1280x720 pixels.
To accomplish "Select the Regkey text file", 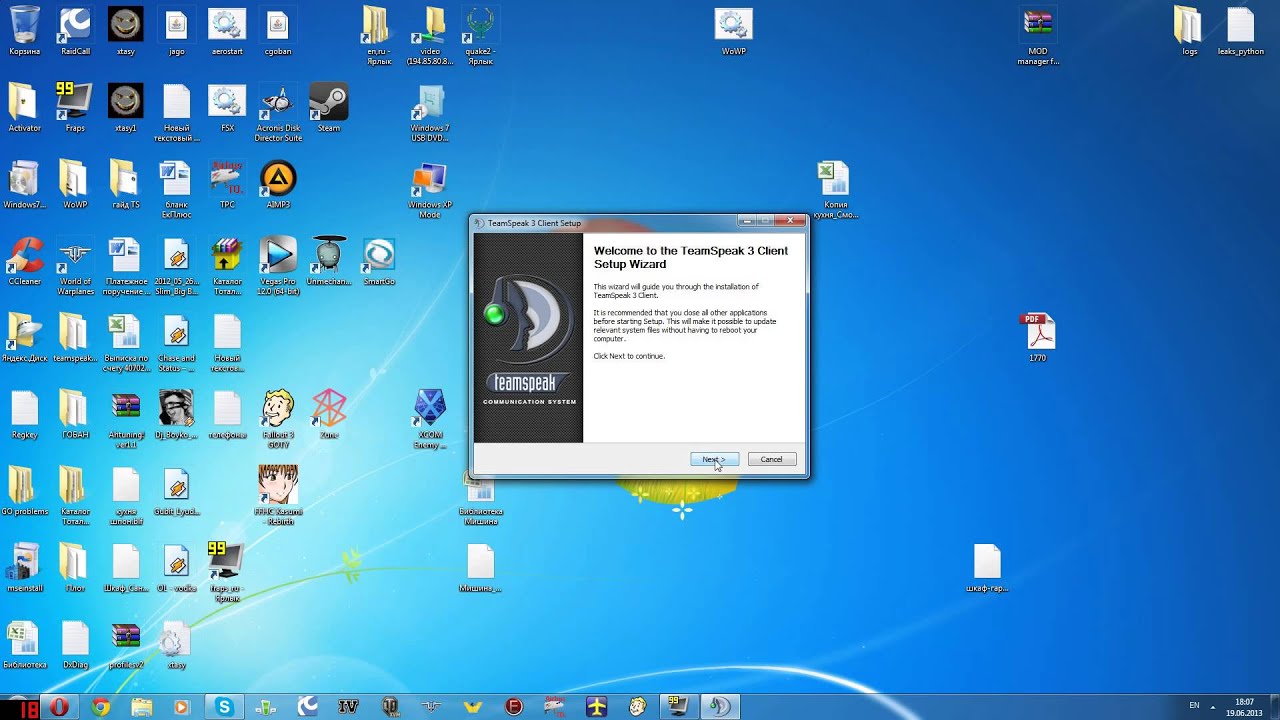I will click(x=24, y=415).
